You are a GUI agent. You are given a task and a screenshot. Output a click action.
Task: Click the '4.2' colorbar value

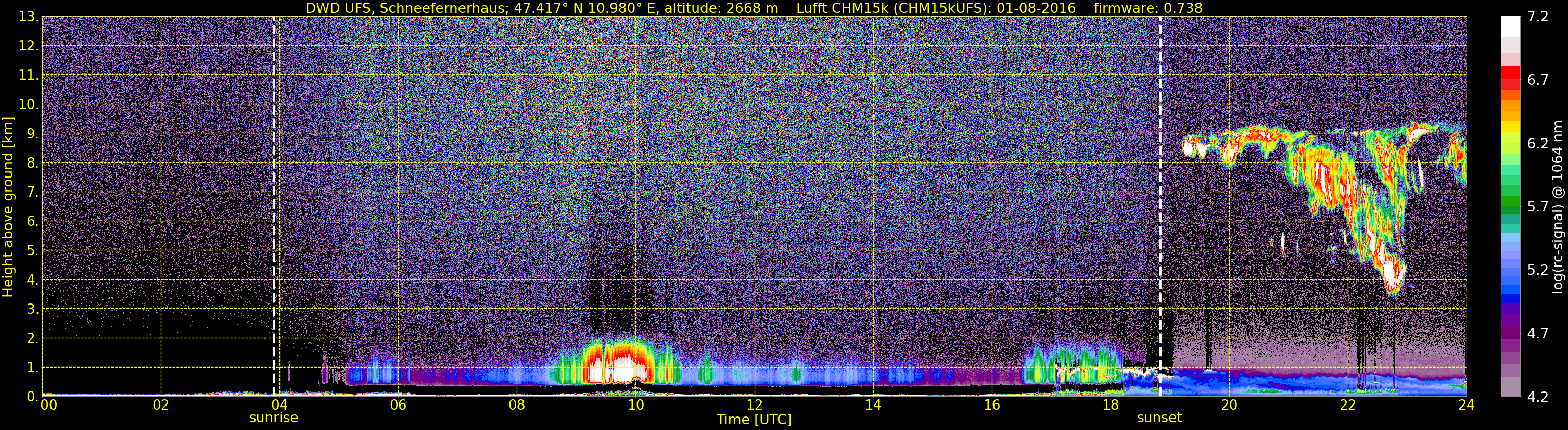click(x=1538, y=397)
